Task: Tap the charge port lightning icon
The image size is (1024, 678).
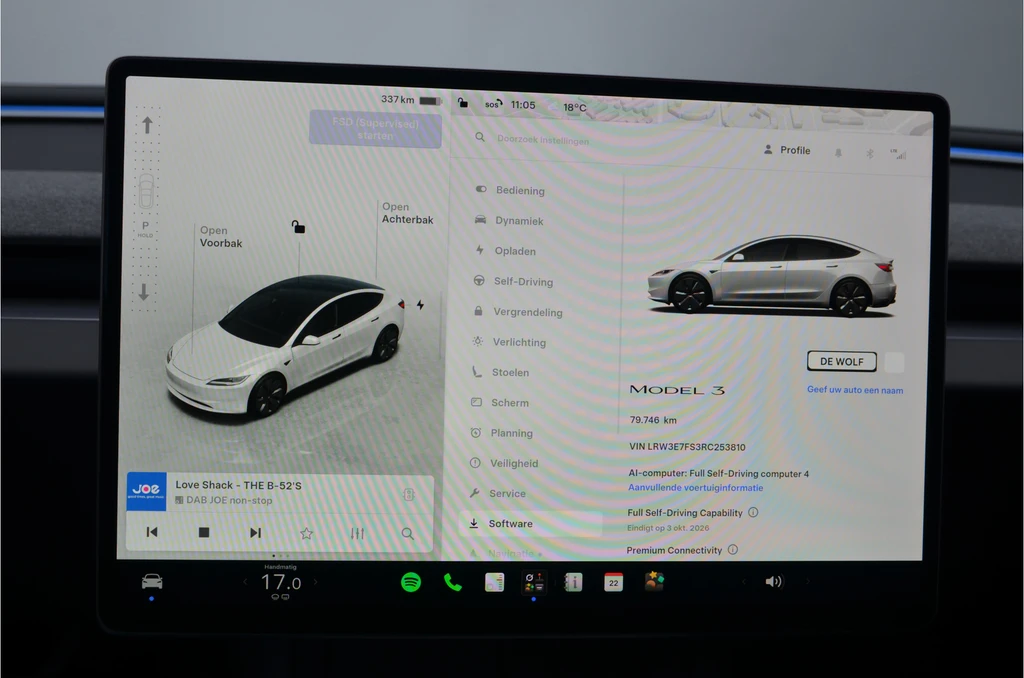Action: click(x=421, y=305)
